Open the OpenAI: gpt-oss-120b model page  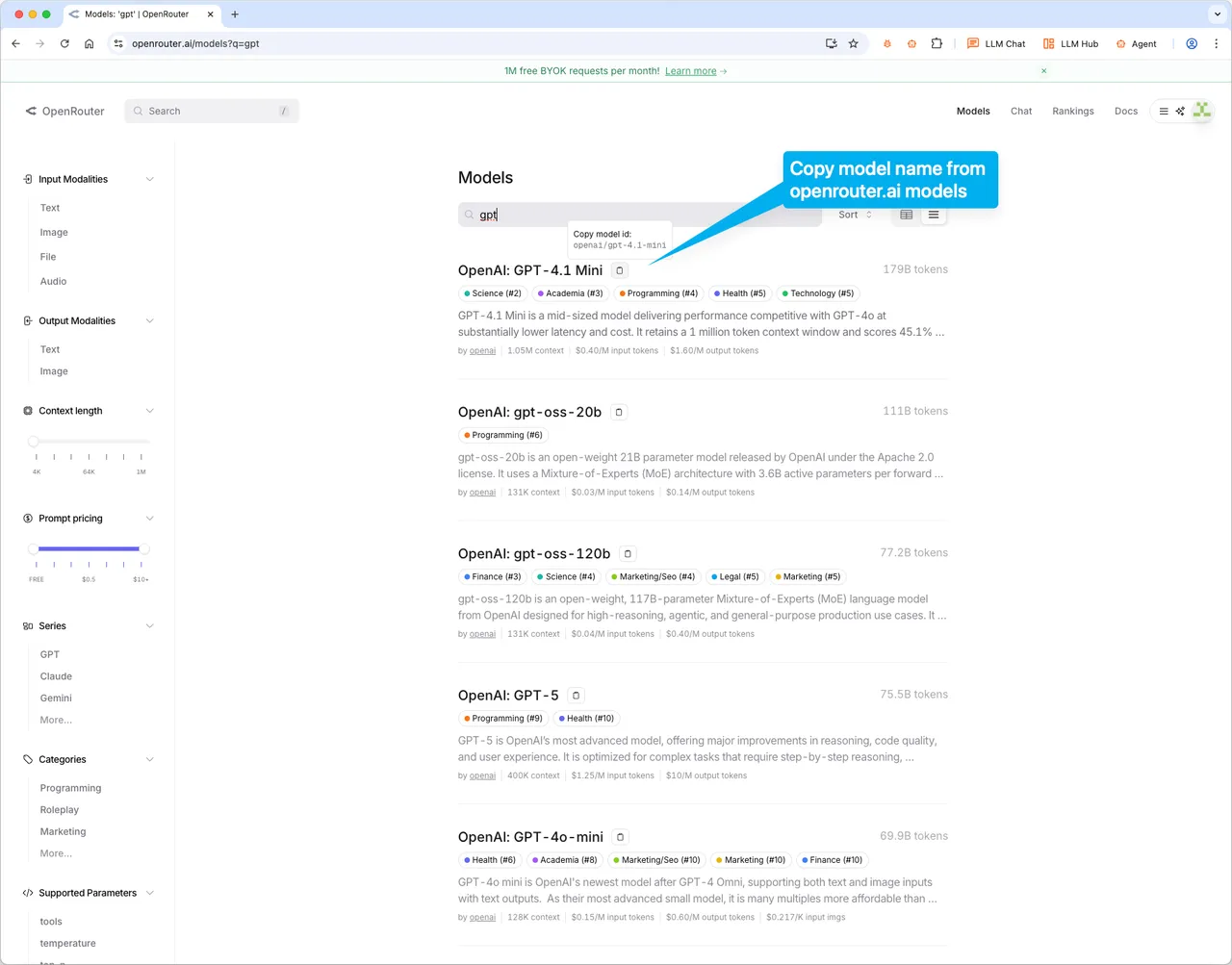pyautogui.click(x=534, y=553)
